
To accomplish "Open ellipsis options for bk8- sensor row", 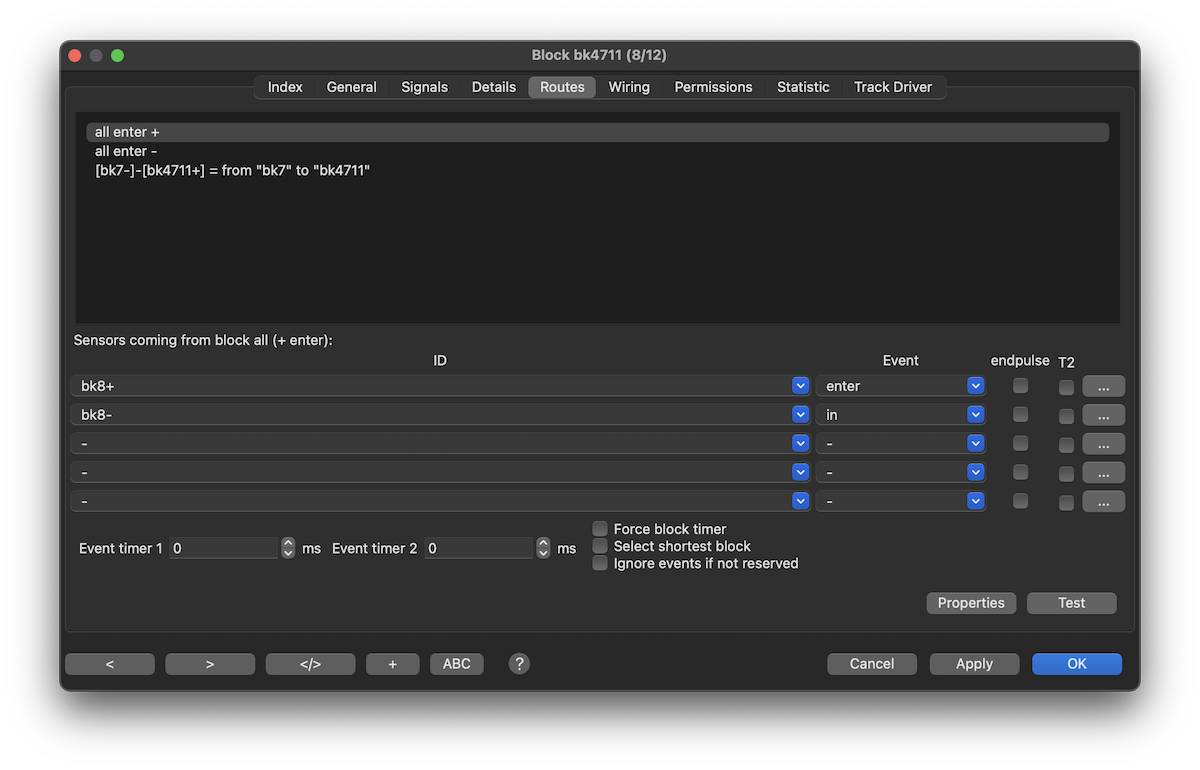I will (1103, 415).
